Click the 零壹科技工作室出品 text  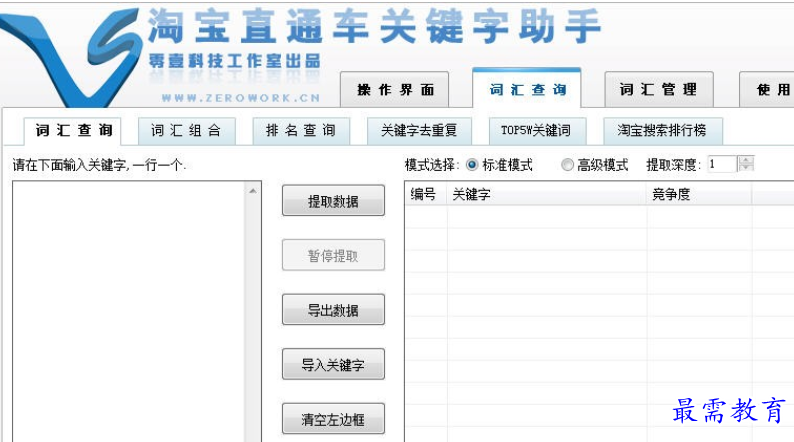(234, 61)
